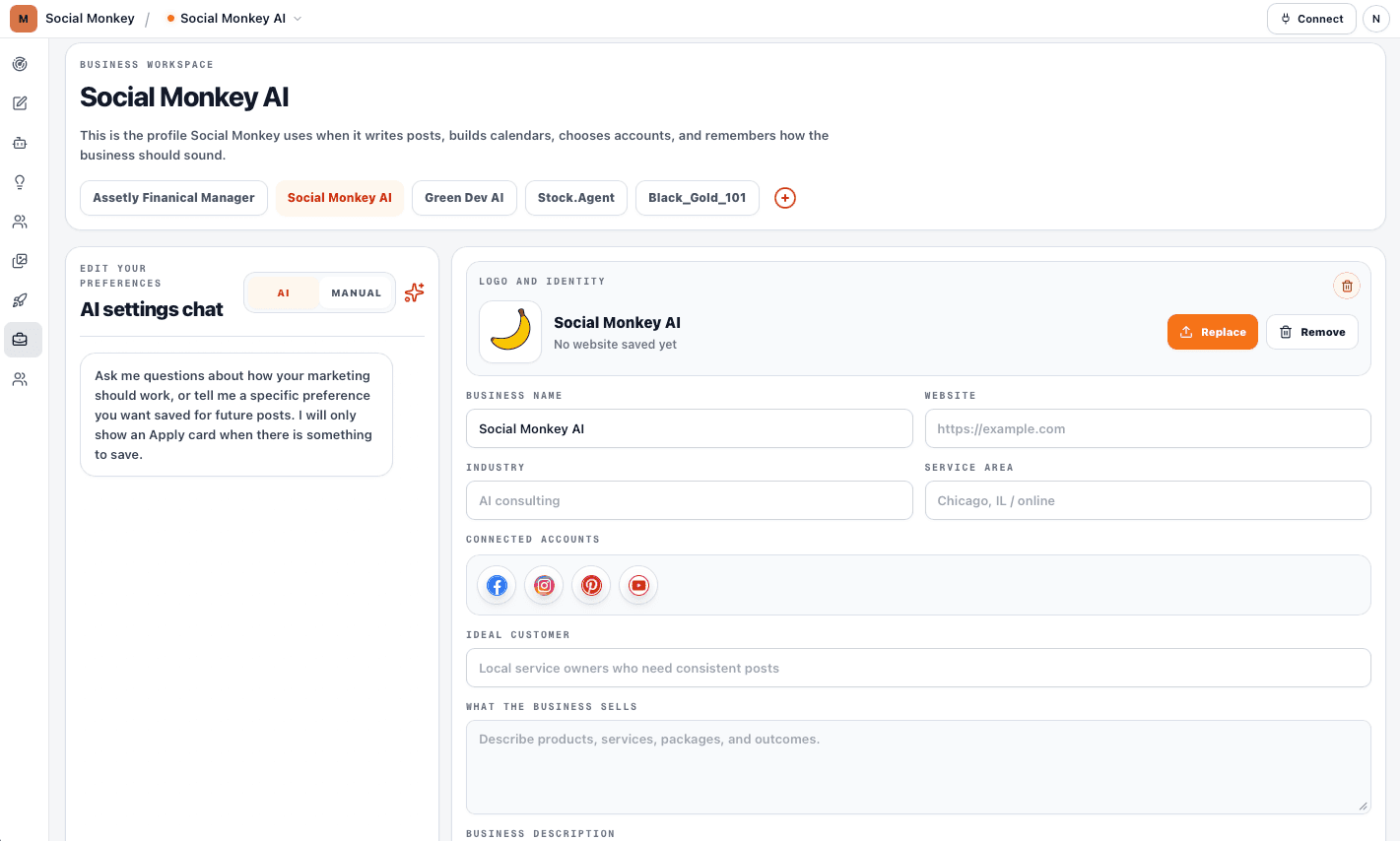Focus the Service Area field
Image resolution: width=1400 pixels, height=841 pixels.
1148,500
